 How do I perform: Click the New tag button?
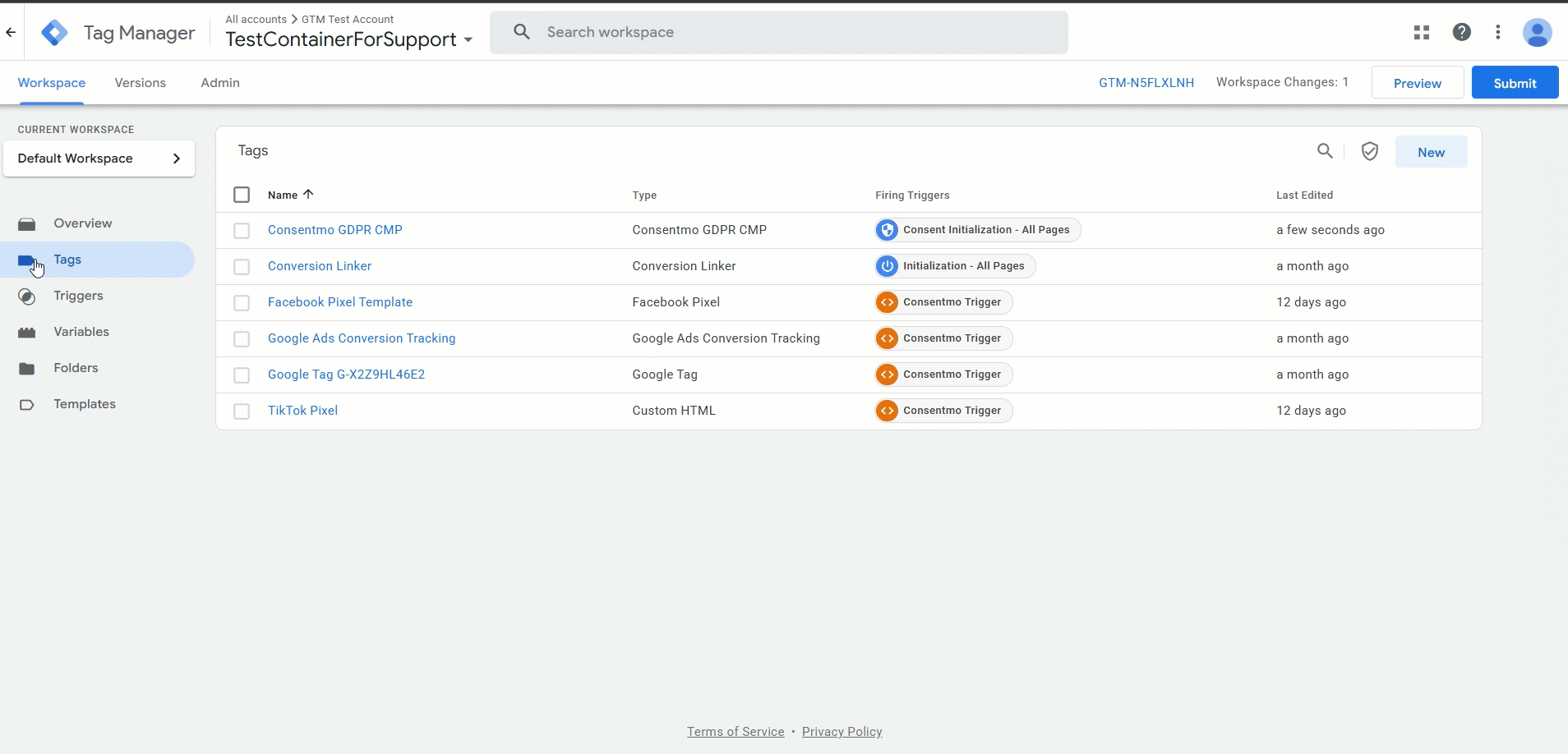[1431, 152]
